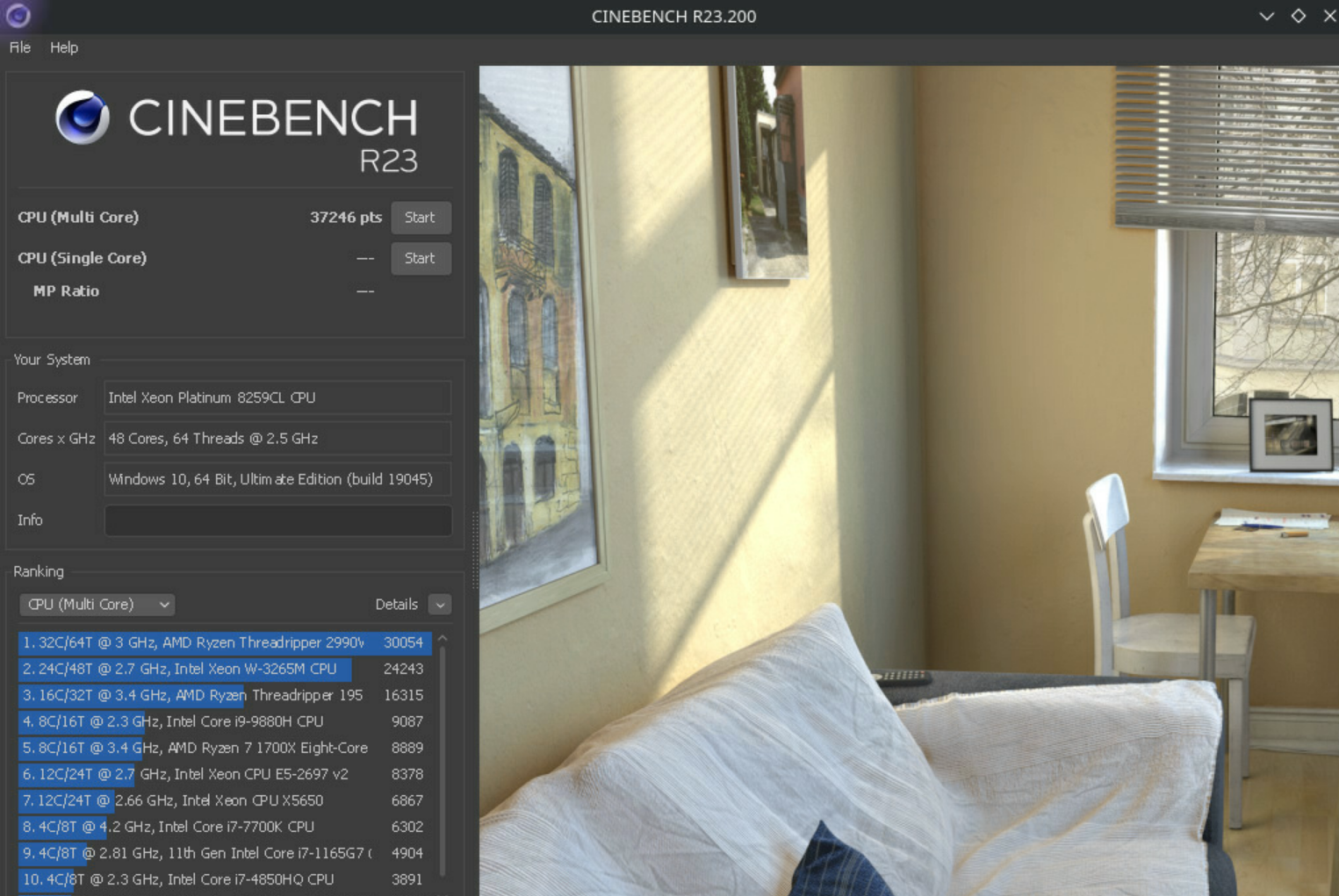Open the Help menu
The width and height of the screenshot is (1339, 896).
(x=63, y=47)
